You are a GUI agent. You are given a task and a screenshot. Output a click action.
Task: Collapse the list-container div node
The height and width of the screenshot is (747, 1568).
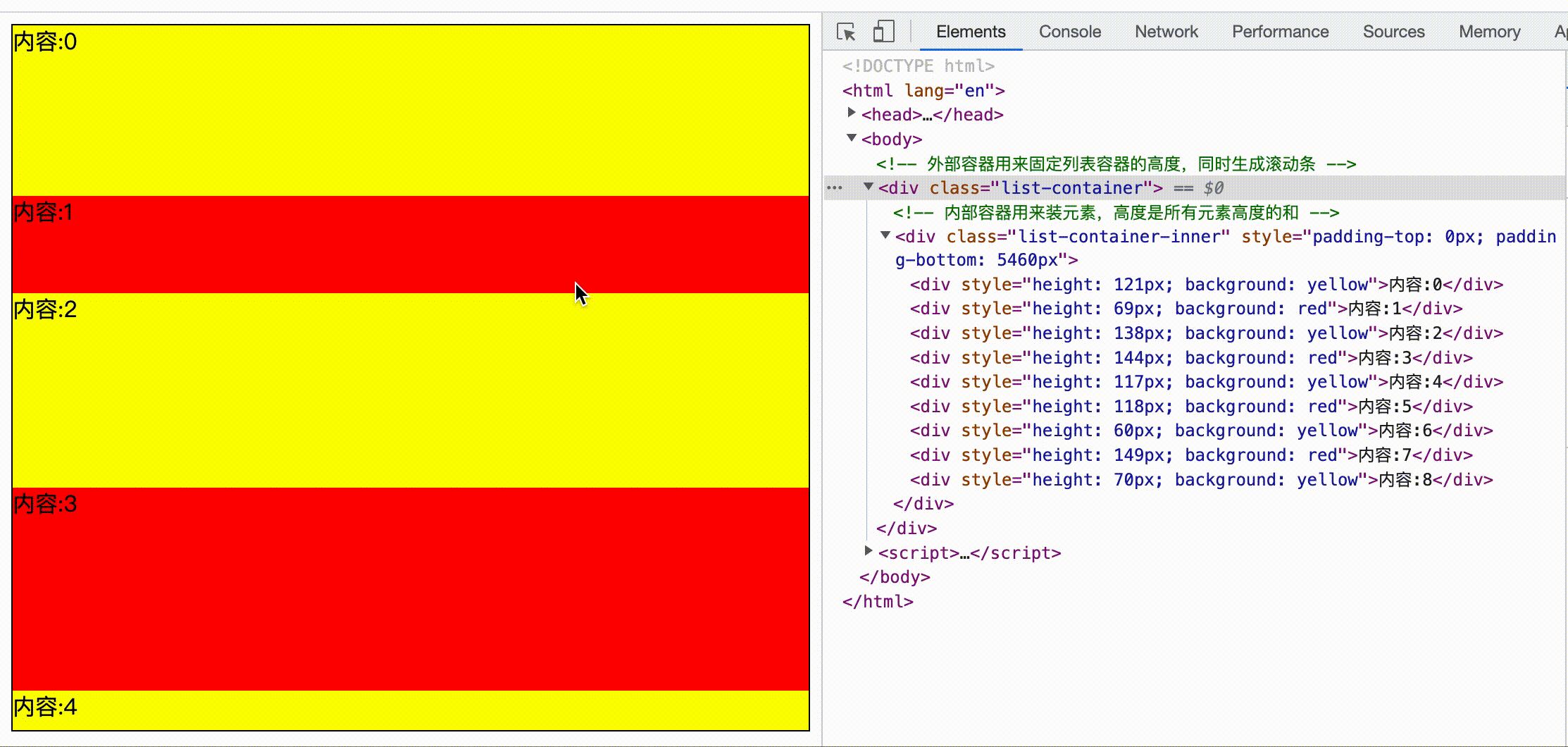(869, 187)
